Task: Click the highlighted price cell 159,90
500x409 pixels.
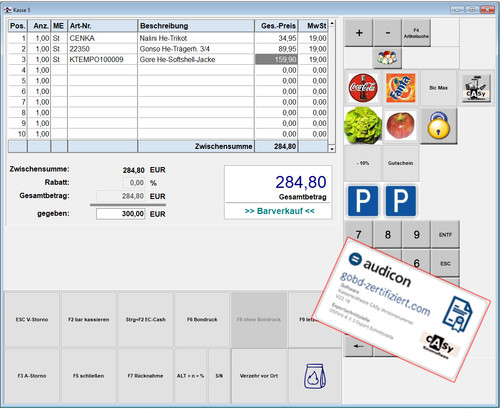Action: (276, 60)
